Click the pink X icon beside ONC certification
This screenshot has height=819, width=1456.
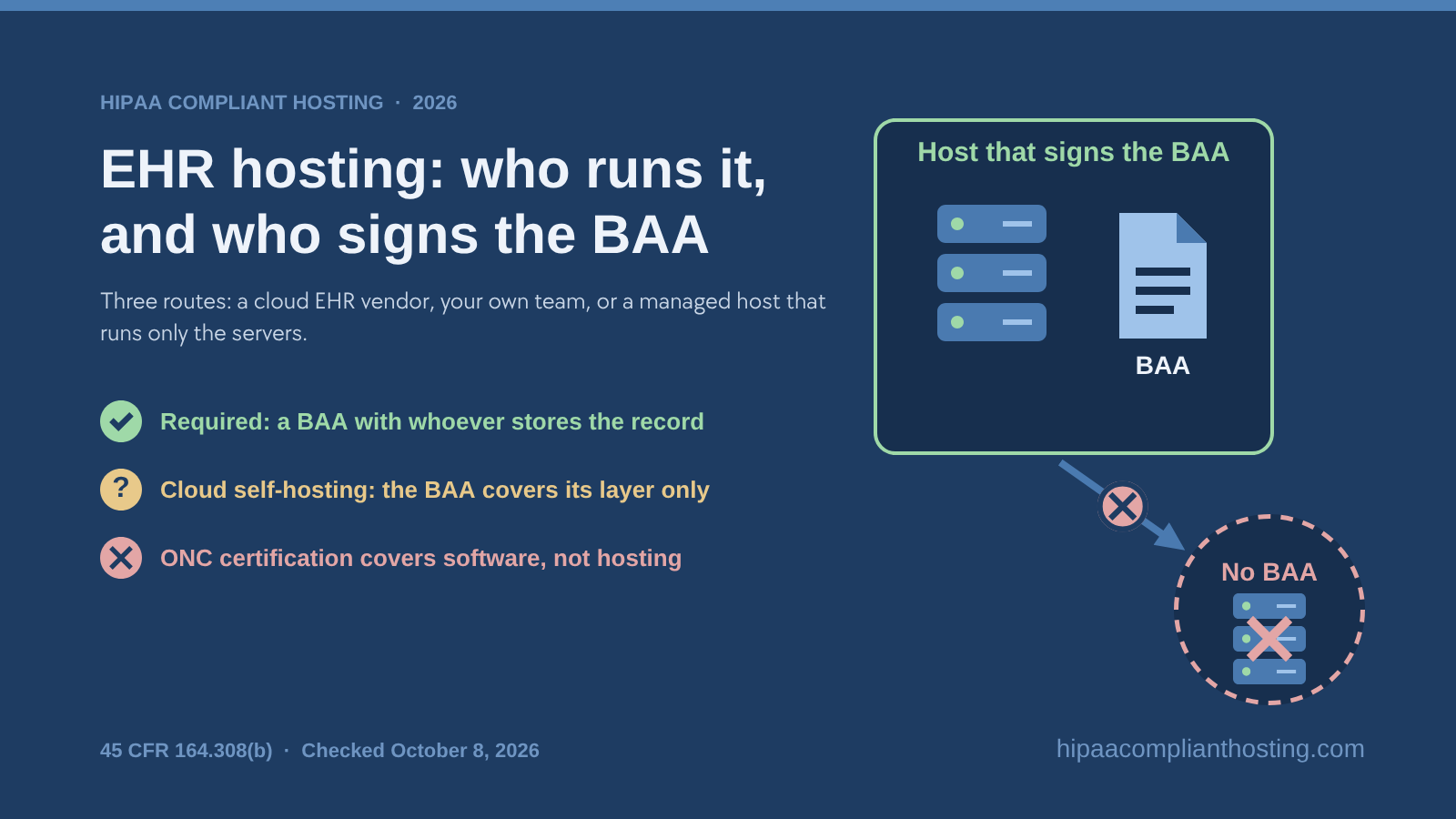click(x=121, y=558)
